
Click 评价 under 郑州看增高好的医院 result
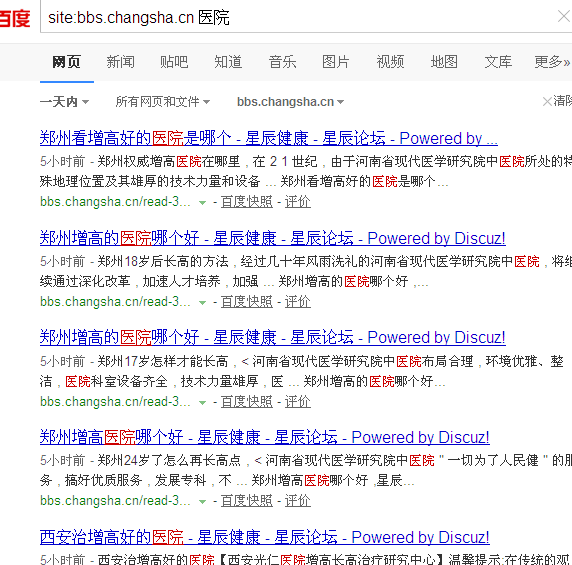tap(298, 202)
